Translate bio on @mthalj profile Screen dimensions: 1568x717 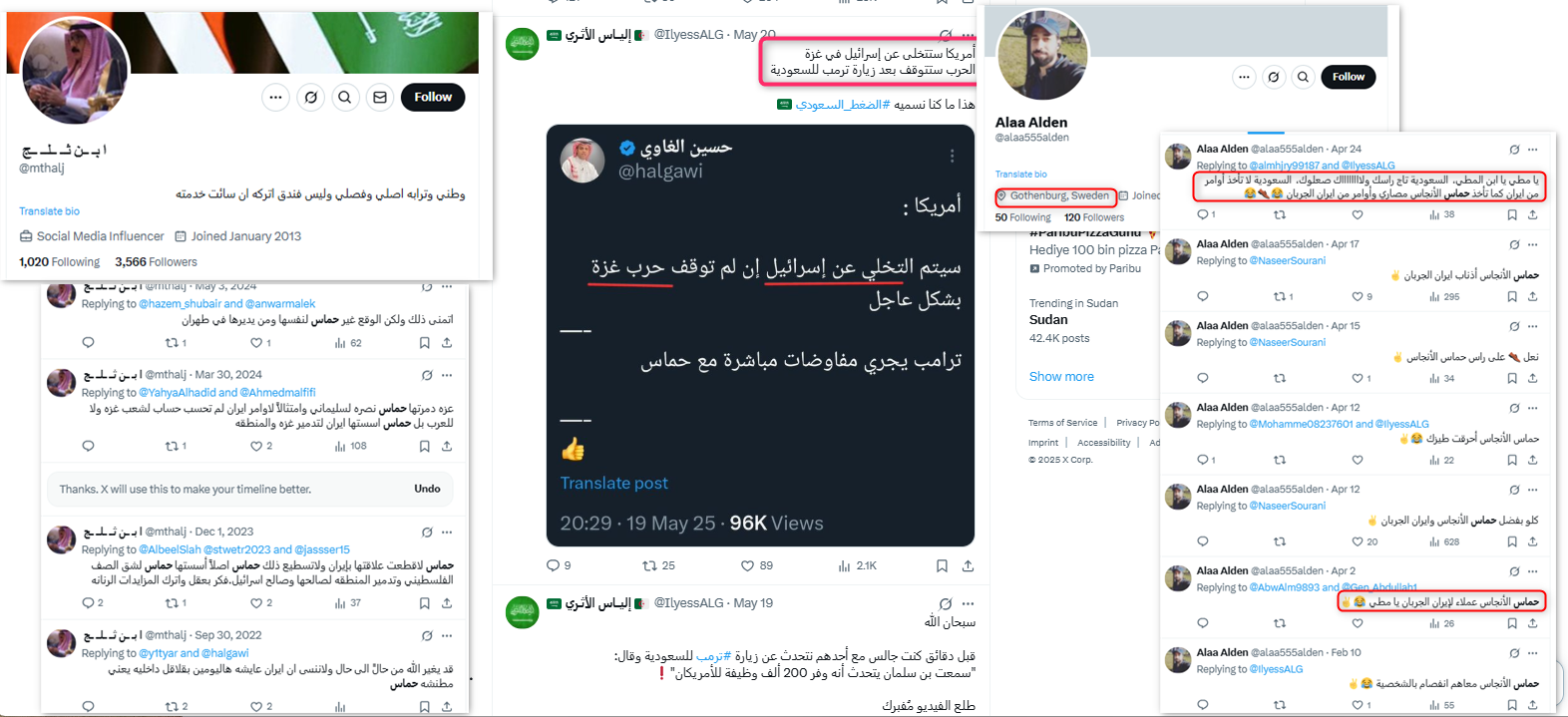pos(49,211)
